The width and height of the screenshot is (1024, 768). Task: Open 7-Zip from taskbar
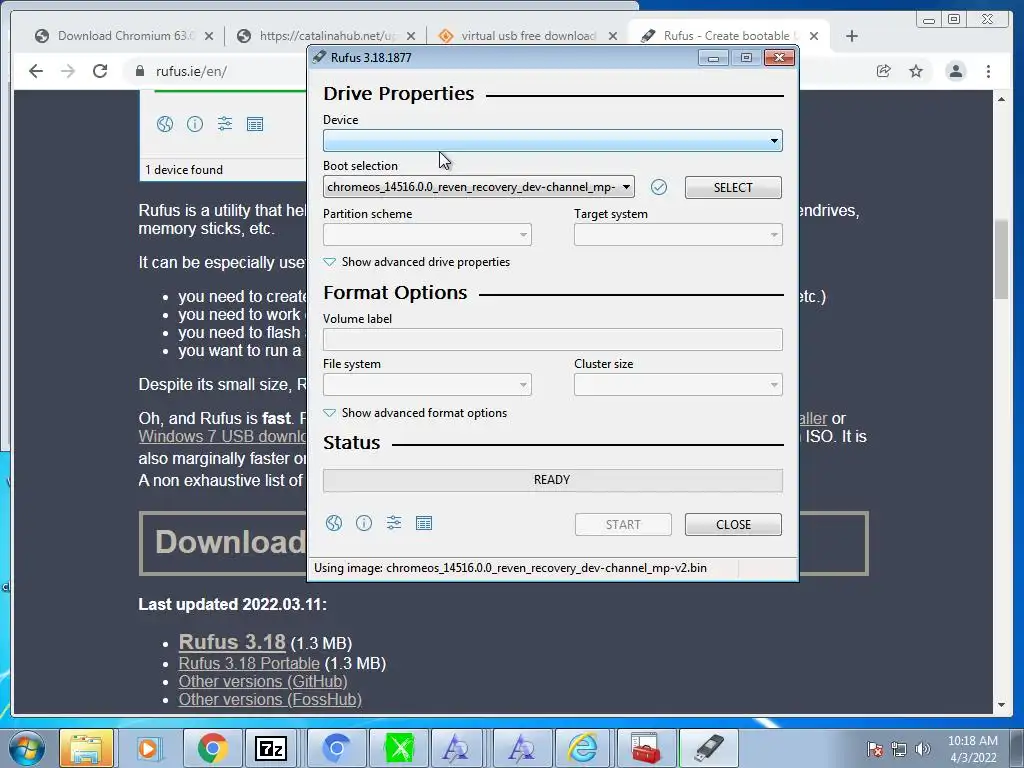coord(271,748)
